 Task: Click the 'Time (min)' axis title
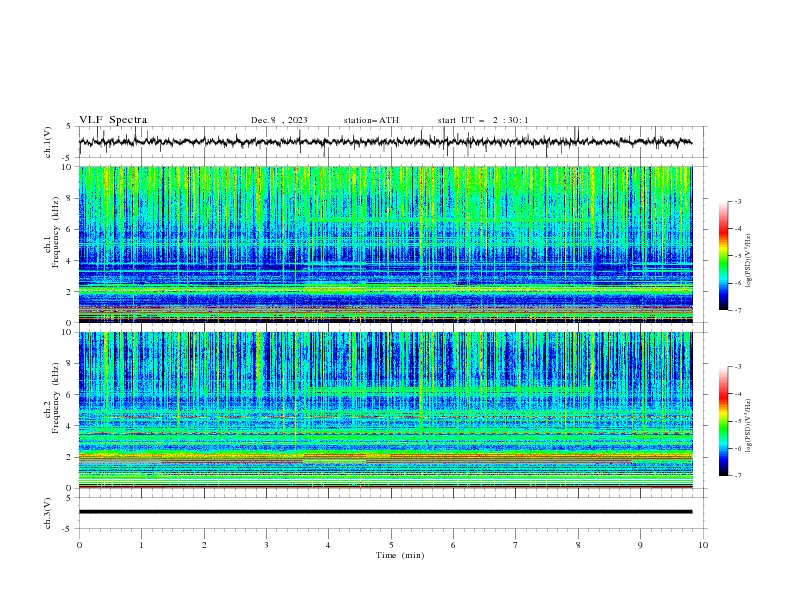tap(400, 555)
